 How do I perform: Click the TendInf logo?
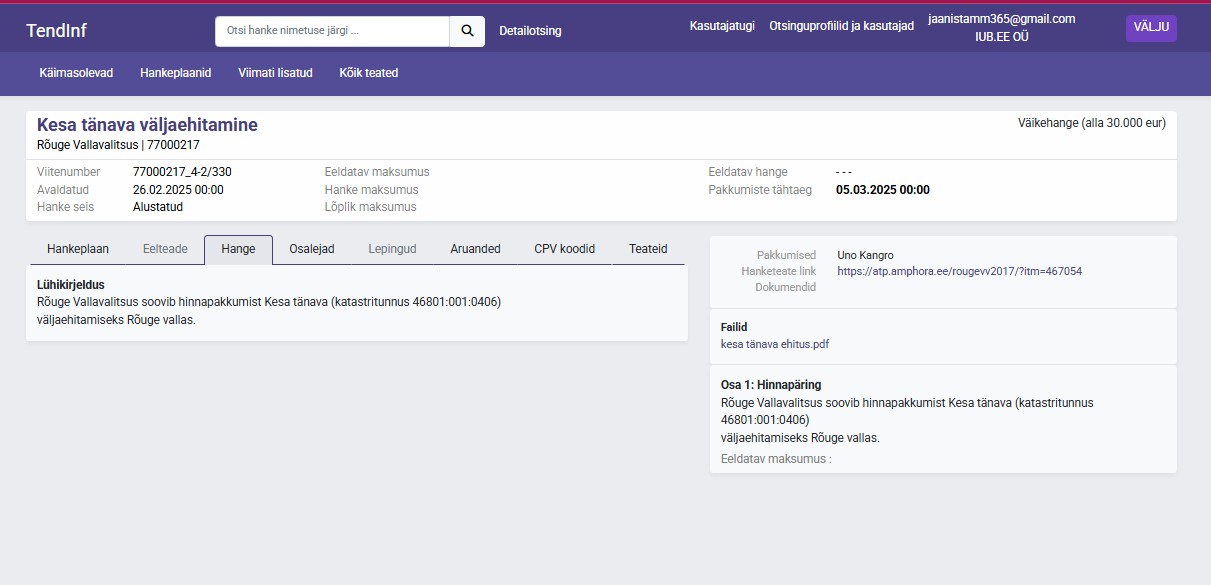[x=56, y=31]
